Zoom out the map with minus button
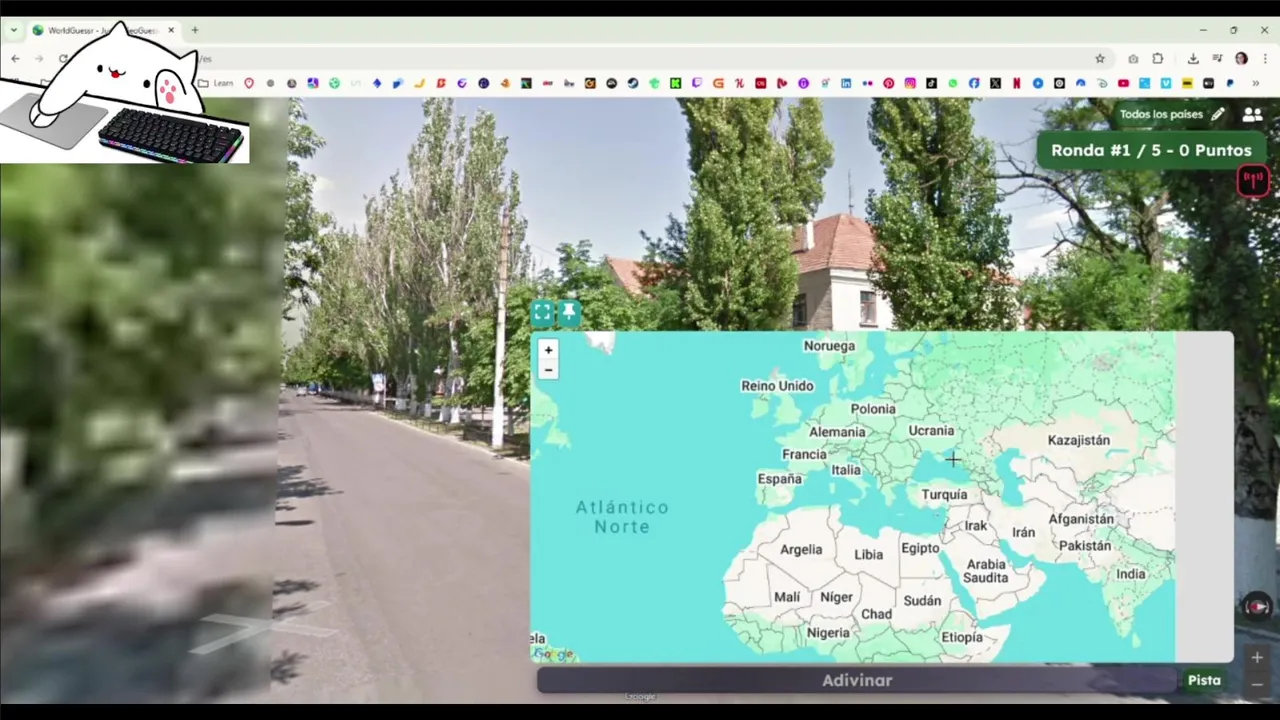This screenshot has height=720, width=1280. tap(548, 370)
